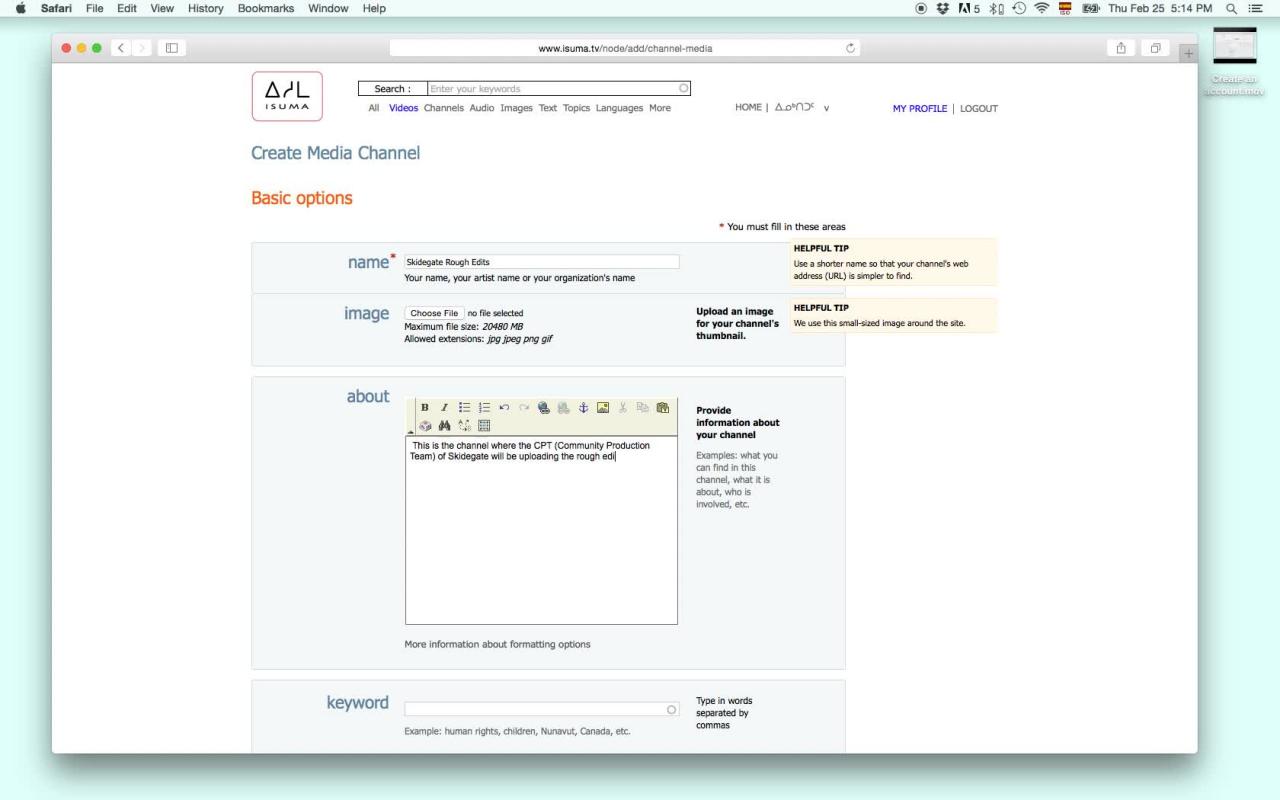Image resolution: width=1280 pixels, height=800 pixels.
Task: Insert a hyperlink using the globe icon
Action: 544,407
